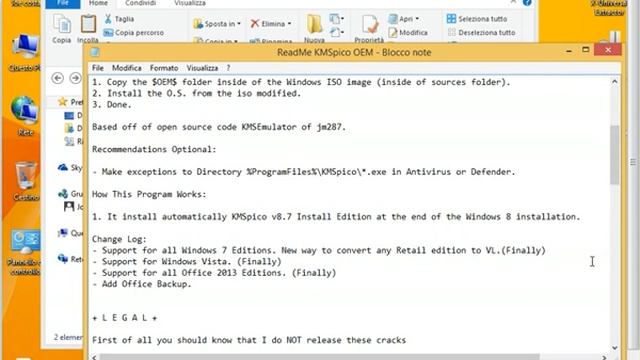Open the File tab in Explorer
Screen dimensions: 640x360
(x=62, y=3)
